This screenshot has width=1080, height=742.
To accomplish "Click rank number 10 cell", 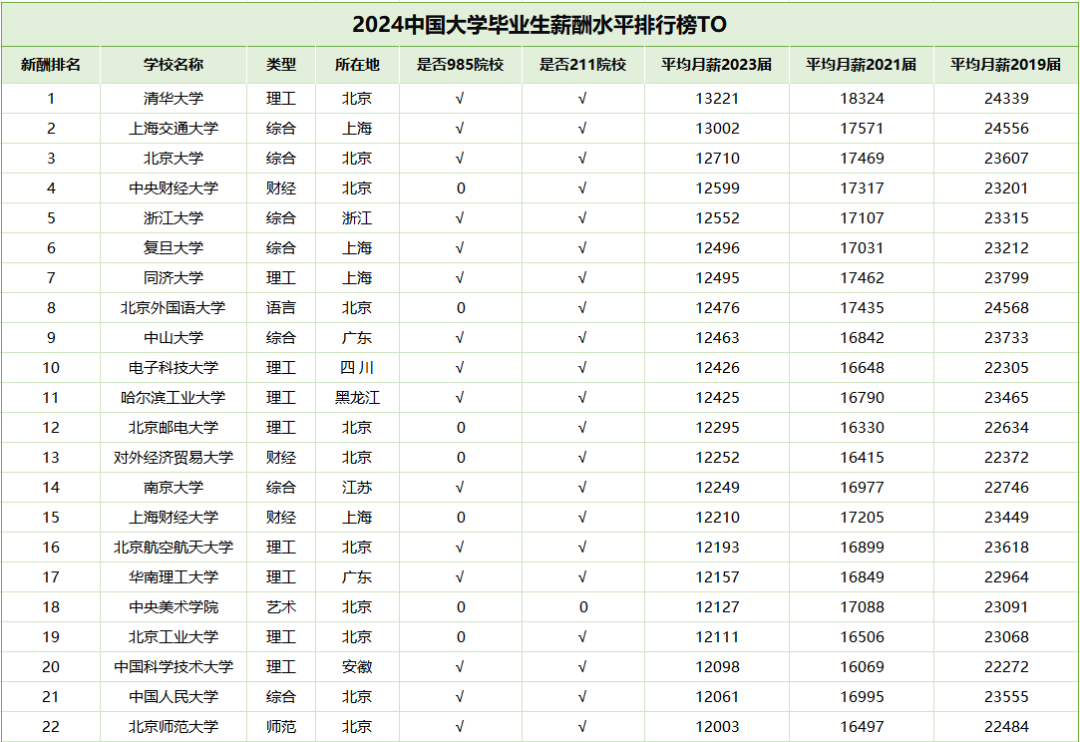I will click(50, 368).
